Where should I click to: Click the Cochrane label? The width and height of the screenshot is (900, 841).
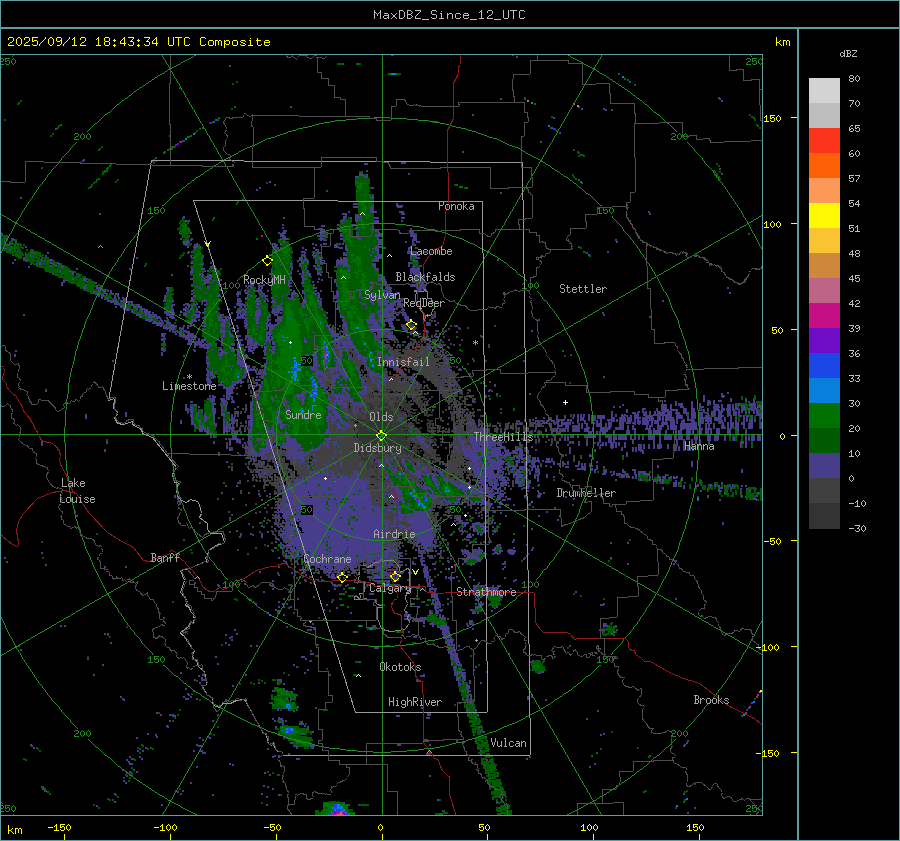click(x=327, y=559)
